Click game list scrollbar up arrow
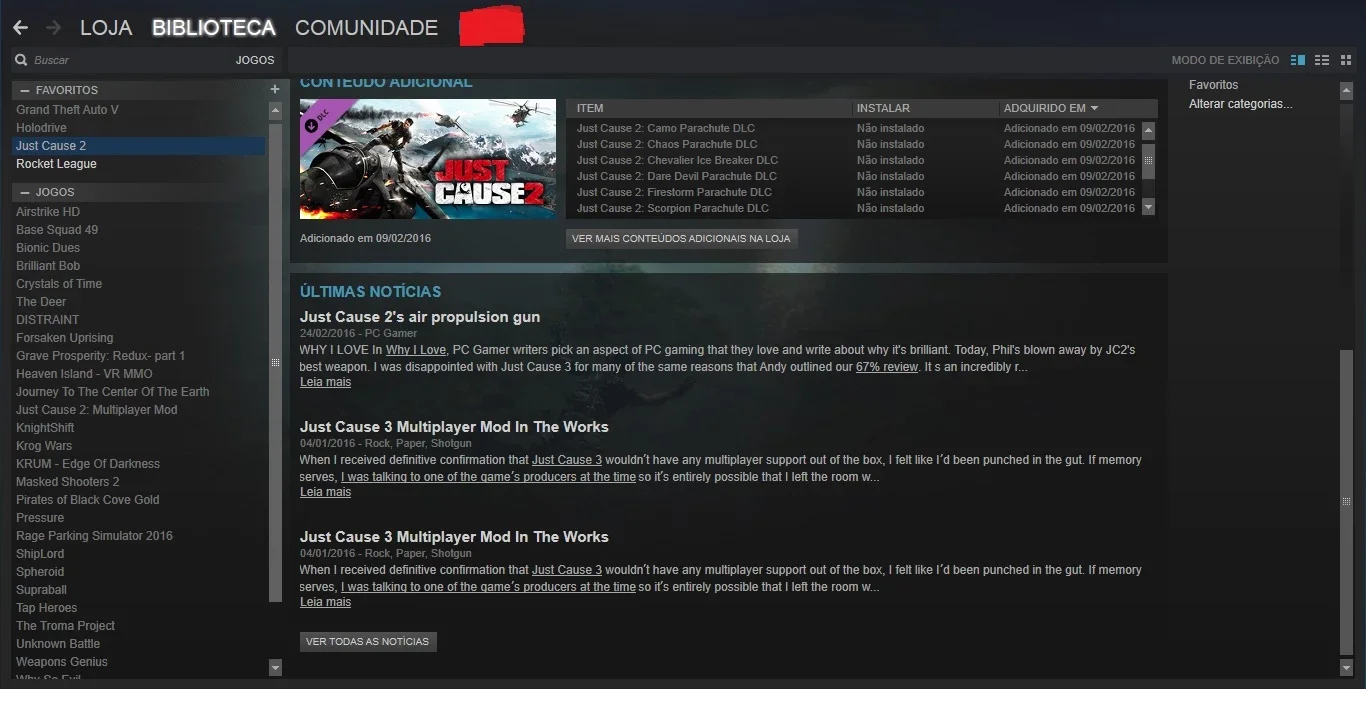This screenshot has width=1366, height=715. tap(276, 109)
